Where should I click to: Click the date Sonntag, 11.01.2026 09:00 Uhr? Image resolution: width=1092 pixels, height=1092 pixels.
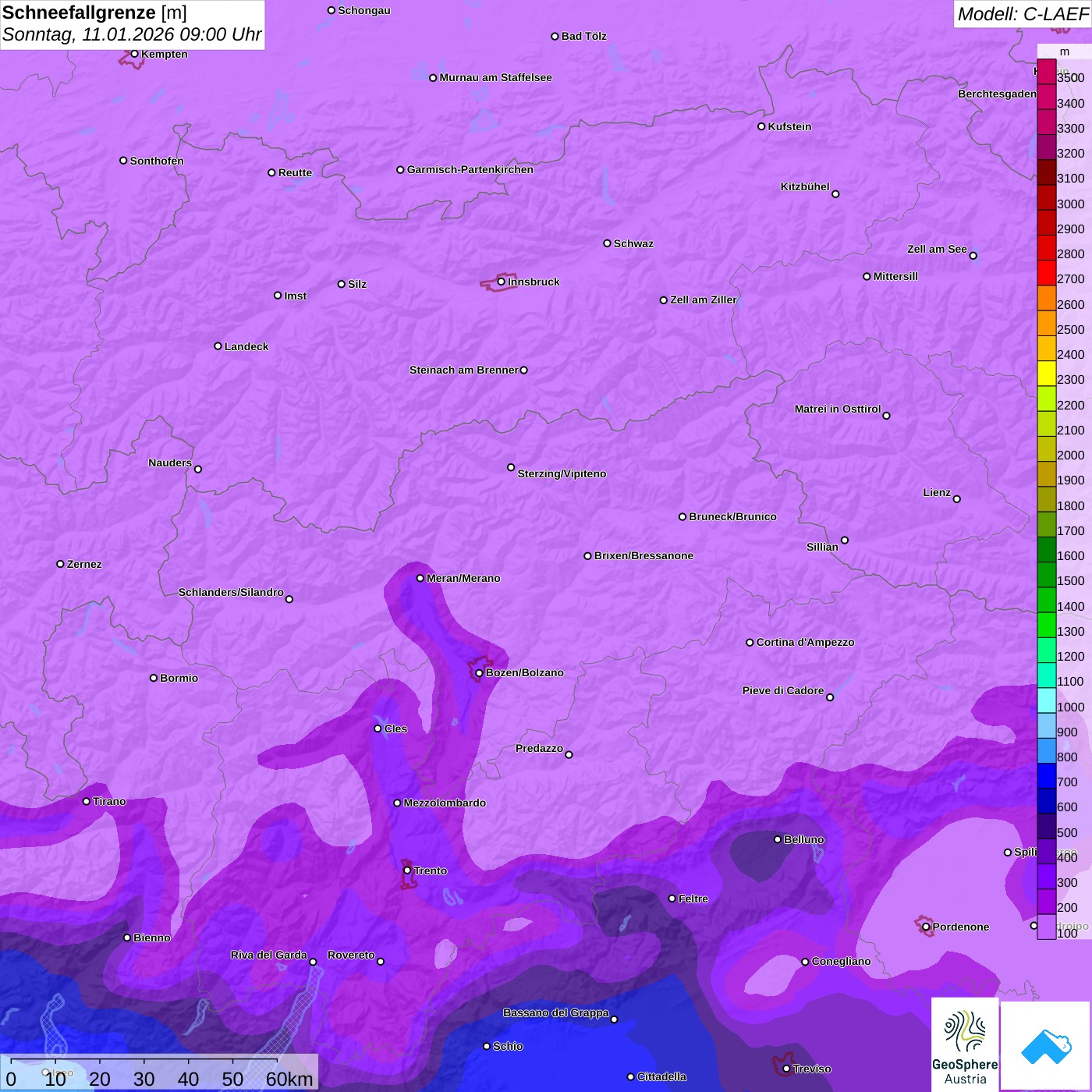pos(132,34)
